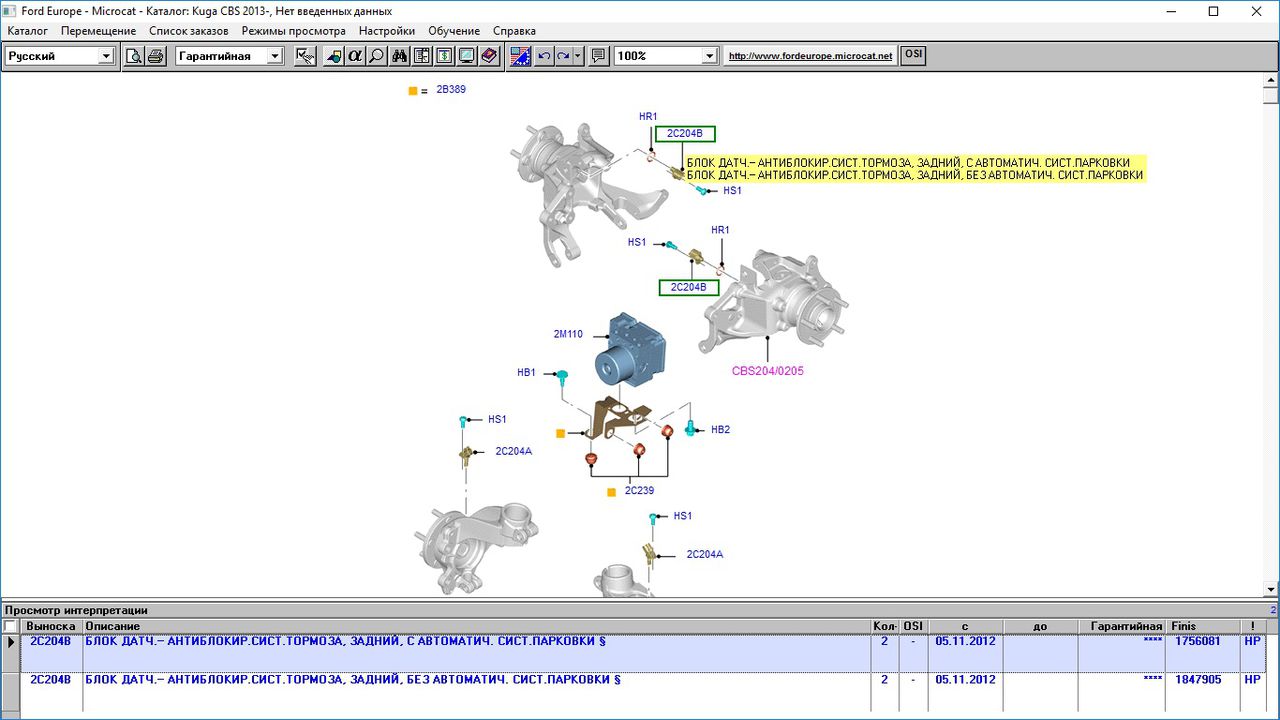This screenshot has width=1280, height=720.
Task: Click the redo forward arrow
Action: [x=564, y=56]
